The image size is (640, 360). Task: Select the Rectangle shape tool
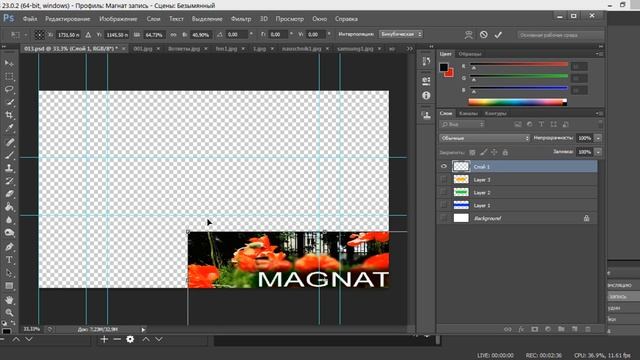click(x=9, y=286)
